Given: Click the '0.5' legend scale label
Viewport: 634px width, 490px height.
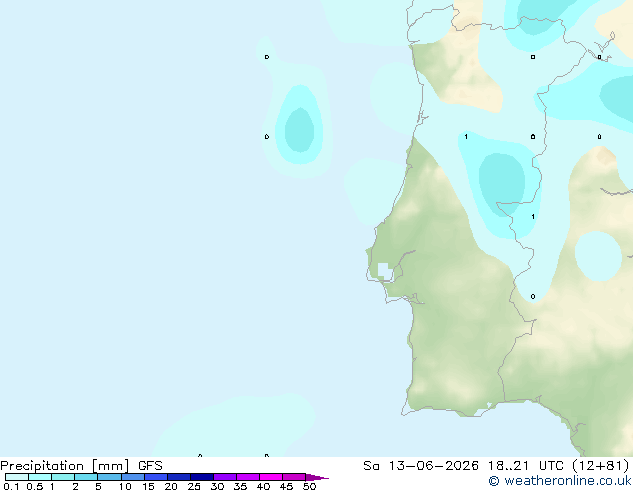Looking at the screenshot, I should [x=35, y=486].
